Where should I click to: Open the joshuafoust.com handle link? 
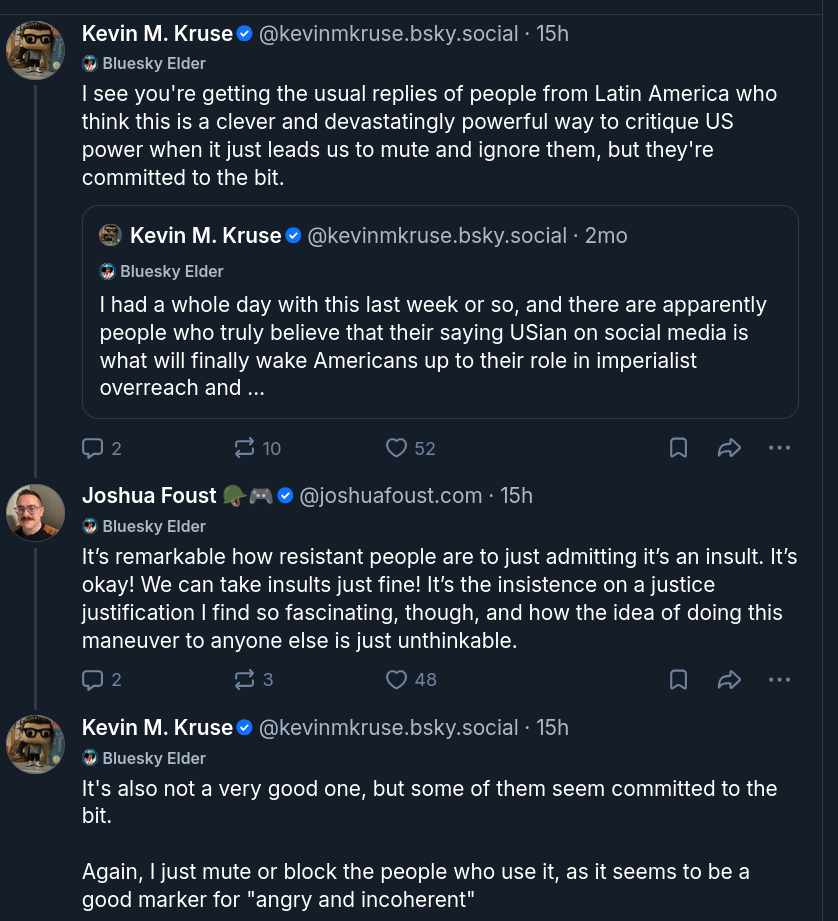tap(391, 495)
